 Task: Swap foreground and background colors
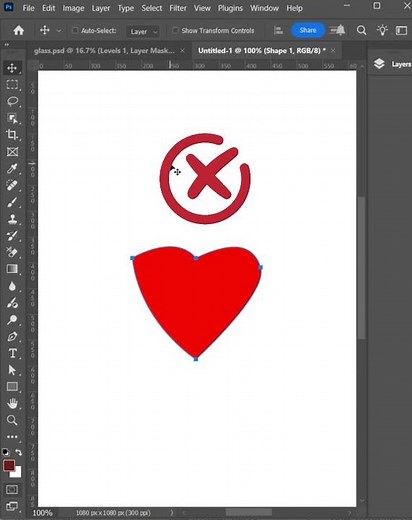click(x=19, y=452)
